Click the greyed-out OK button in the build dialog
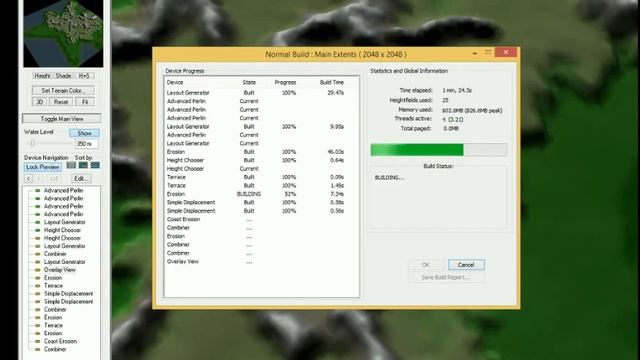Image resolution: width=640 pixels, height=360 pixels. pyautogui.click(x=425, y=265)
